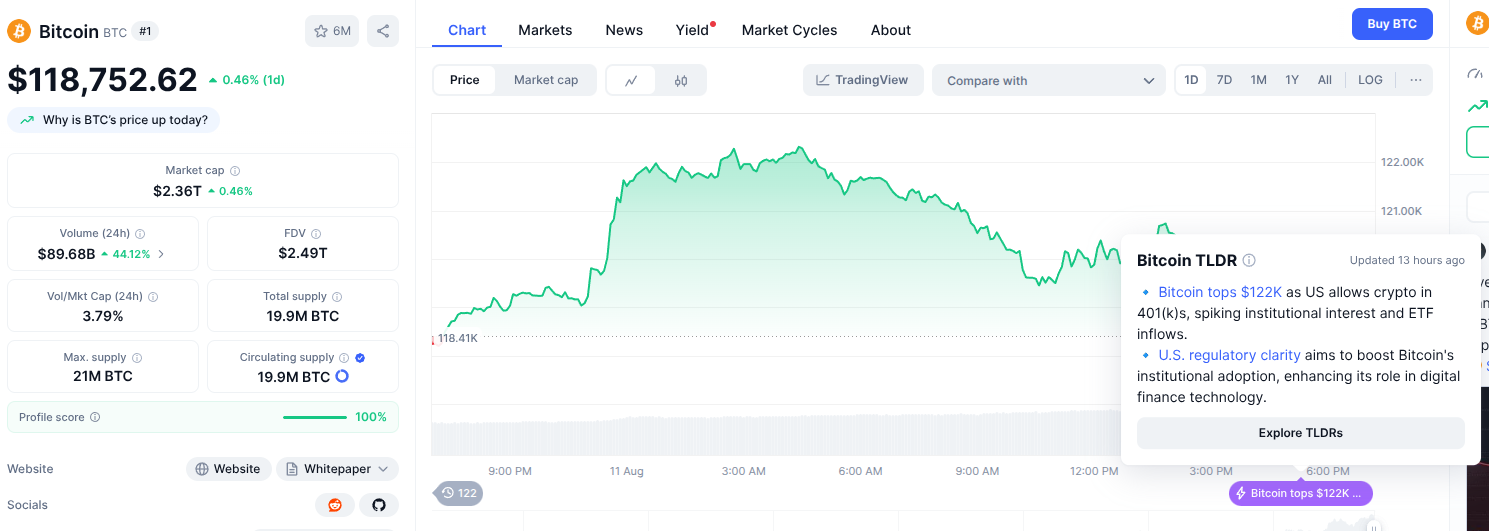Click the 122 history events badge
This screenshot has height=531, width=1489.
click(x=459, y=493)
